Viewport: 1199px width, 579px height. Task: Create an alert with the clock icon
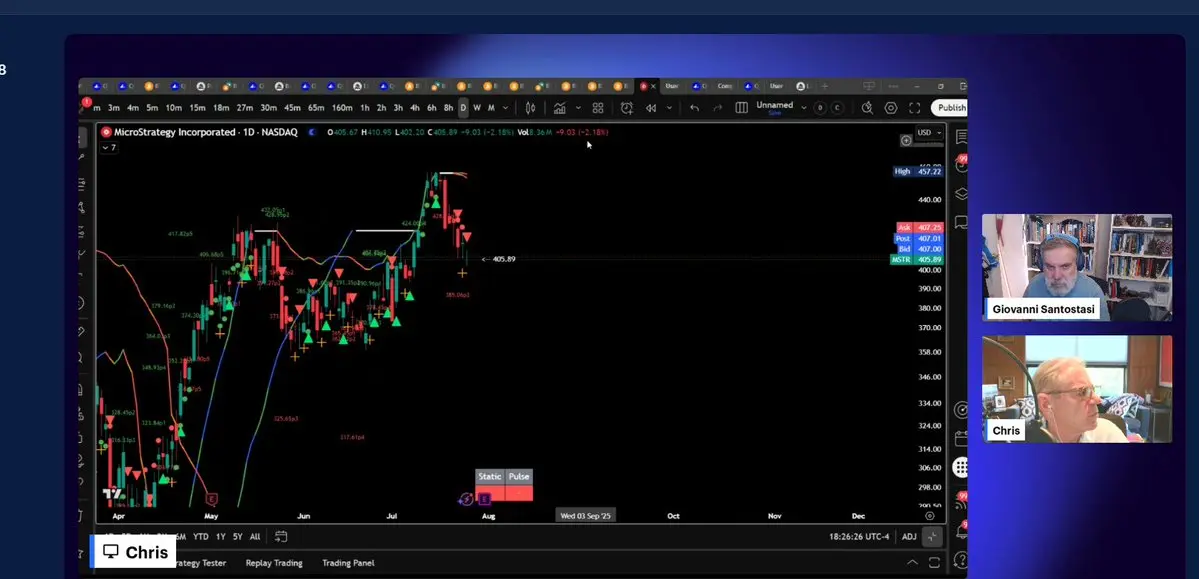626,108
